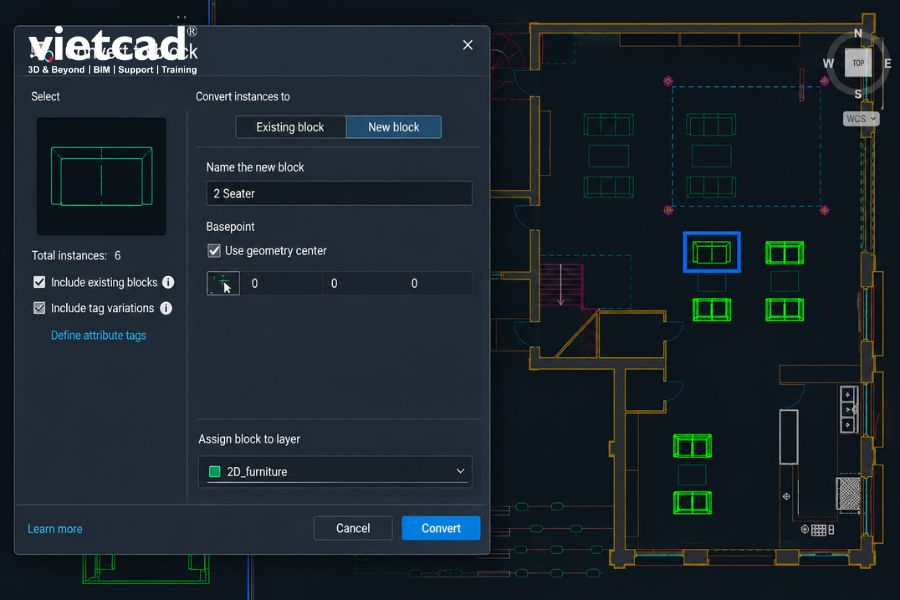The height and width of the screenshot is (600, 900).
Task: Show info for Include existing blocks
Action: (168, 282)
